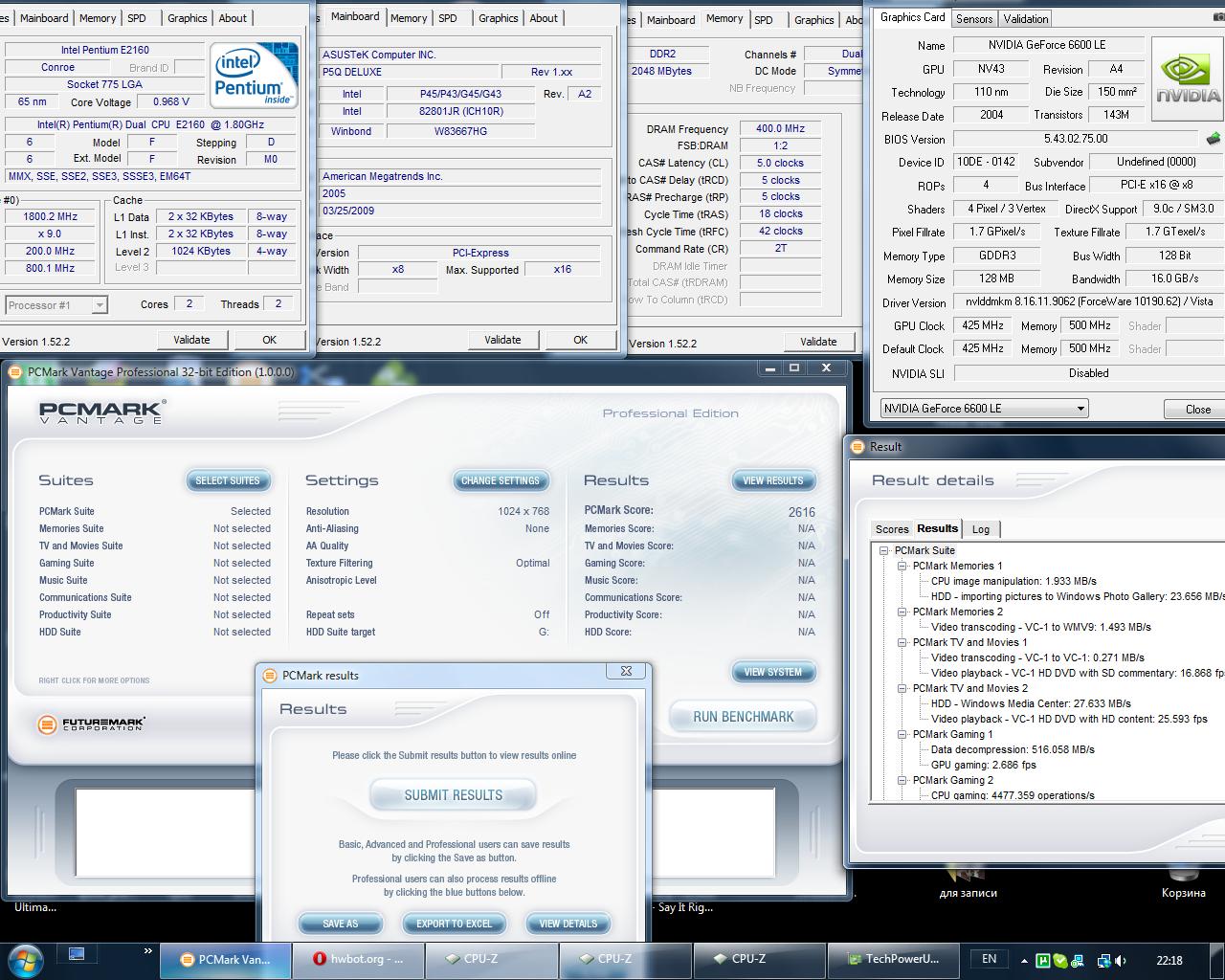The height and width of the screenshot is (980, 1225).
Task: Select the Gaming Suite row
Action: pyautogui.click(x=155, y=563)
